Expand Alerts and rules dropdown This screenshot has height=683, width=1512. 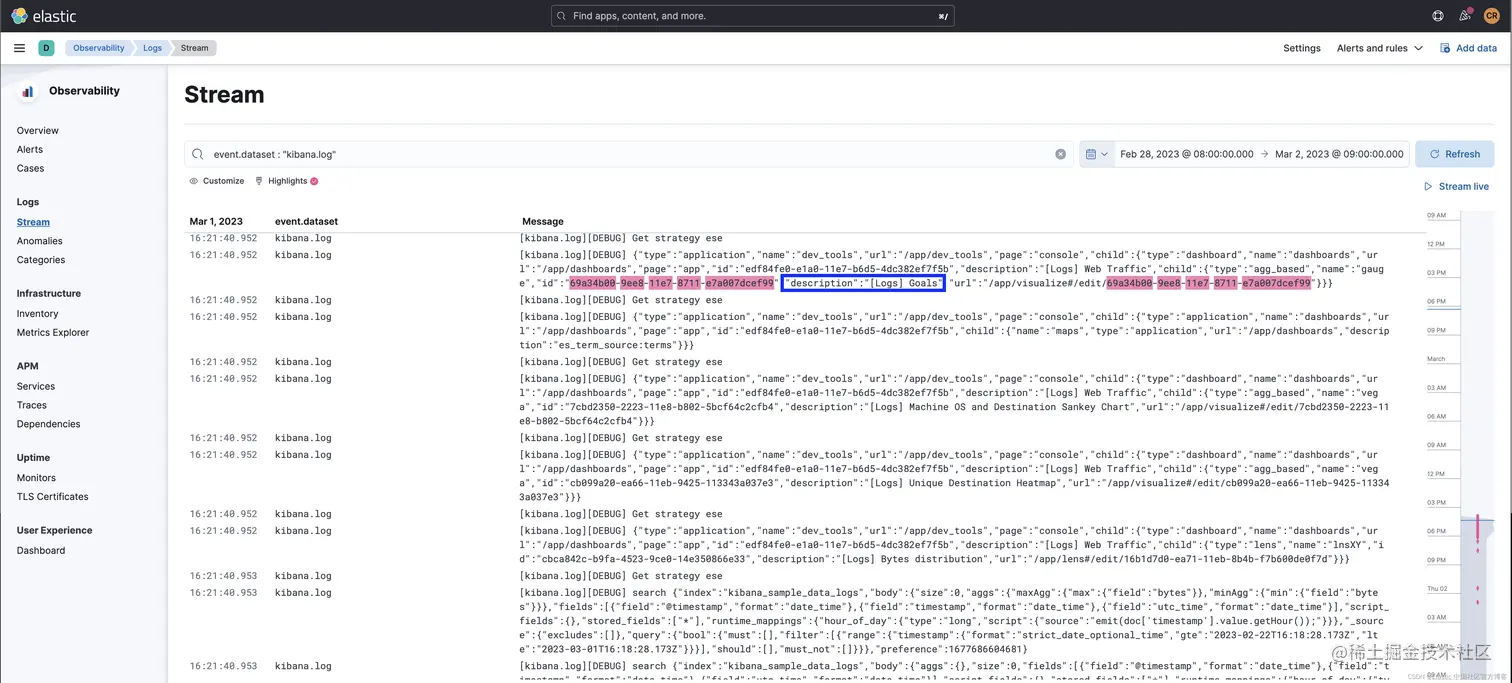[x=1379, y=48]
